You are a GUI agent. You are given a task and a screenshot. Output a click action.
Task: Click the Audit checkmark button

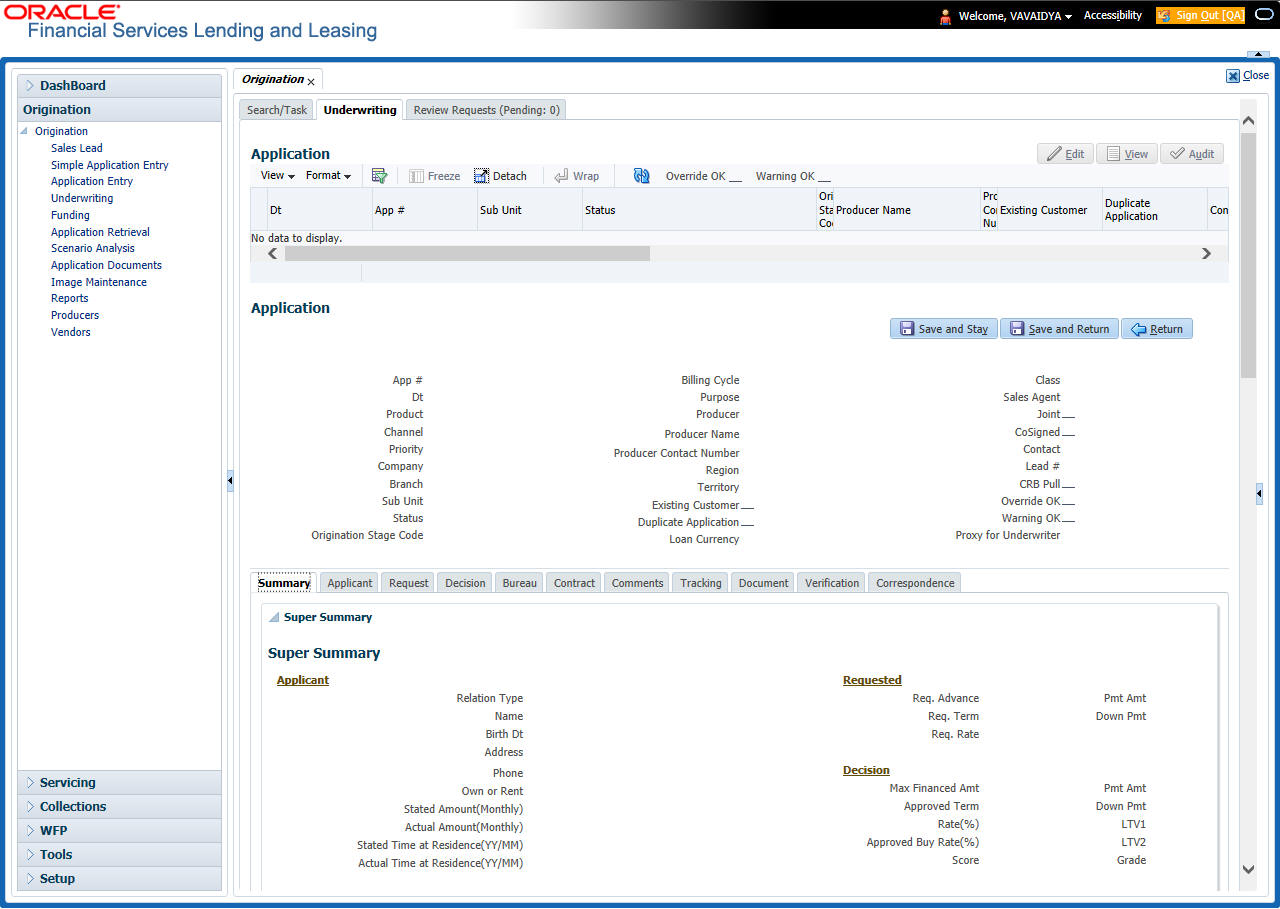(1191, 154)
